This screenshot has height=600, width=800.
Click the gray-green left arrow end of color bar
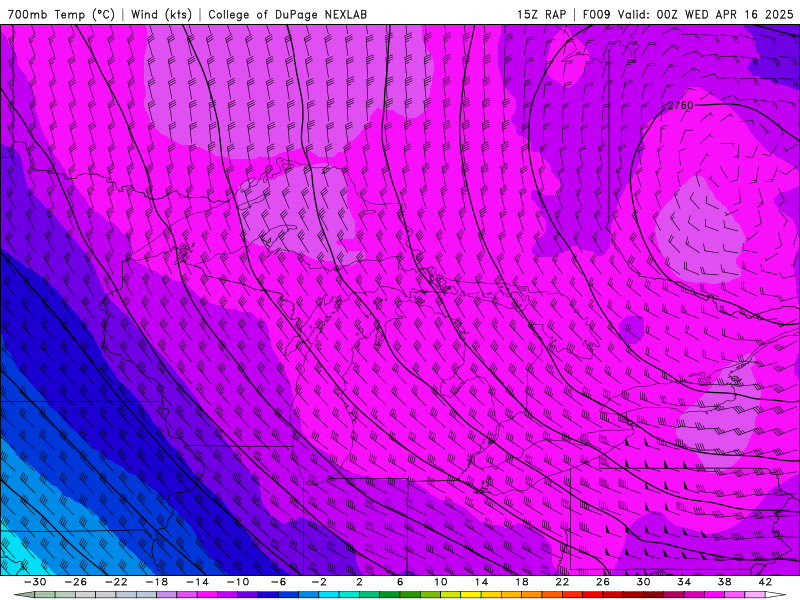(x=24, y=595)
